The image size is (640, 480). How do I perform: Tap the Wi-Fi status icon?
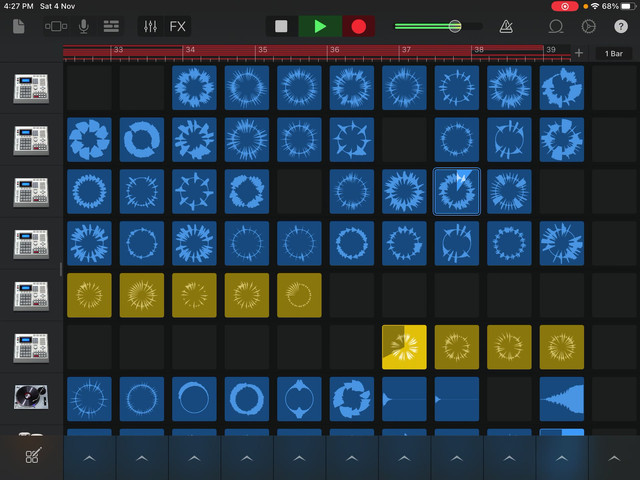click(x=595, y=6)
